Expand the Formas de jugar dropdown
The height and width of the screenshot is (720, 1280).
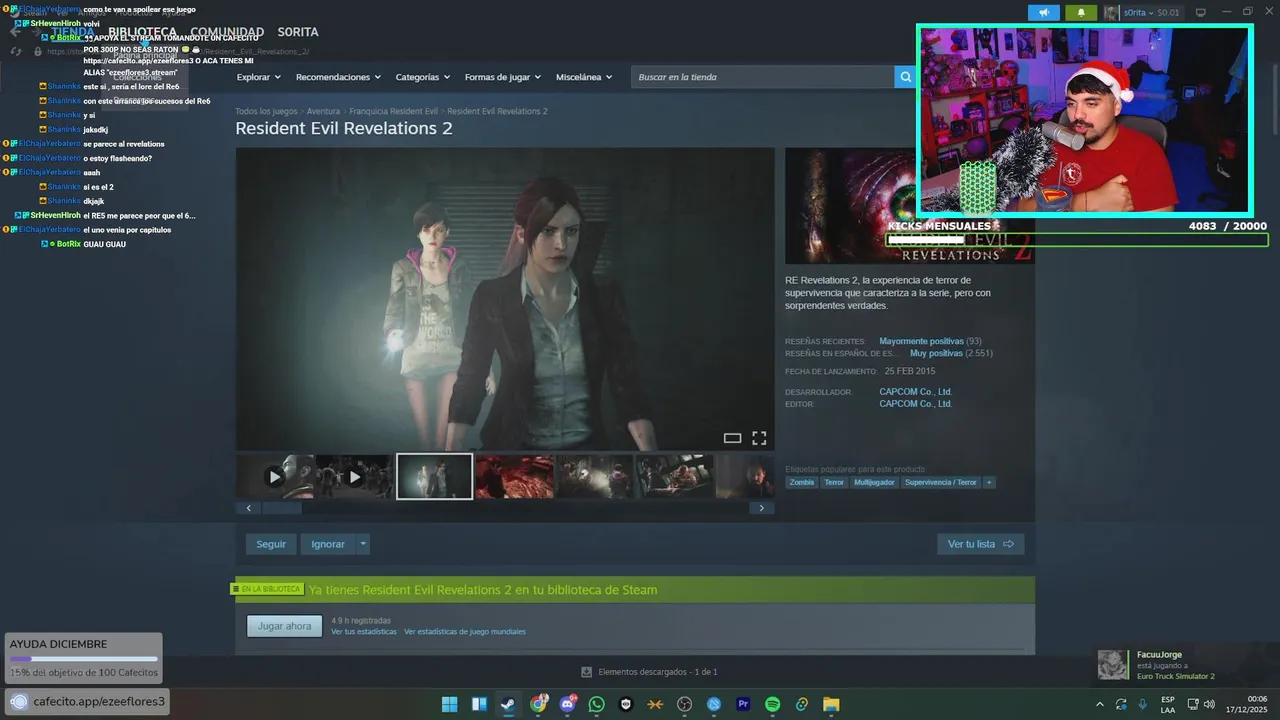pos(502,77)
